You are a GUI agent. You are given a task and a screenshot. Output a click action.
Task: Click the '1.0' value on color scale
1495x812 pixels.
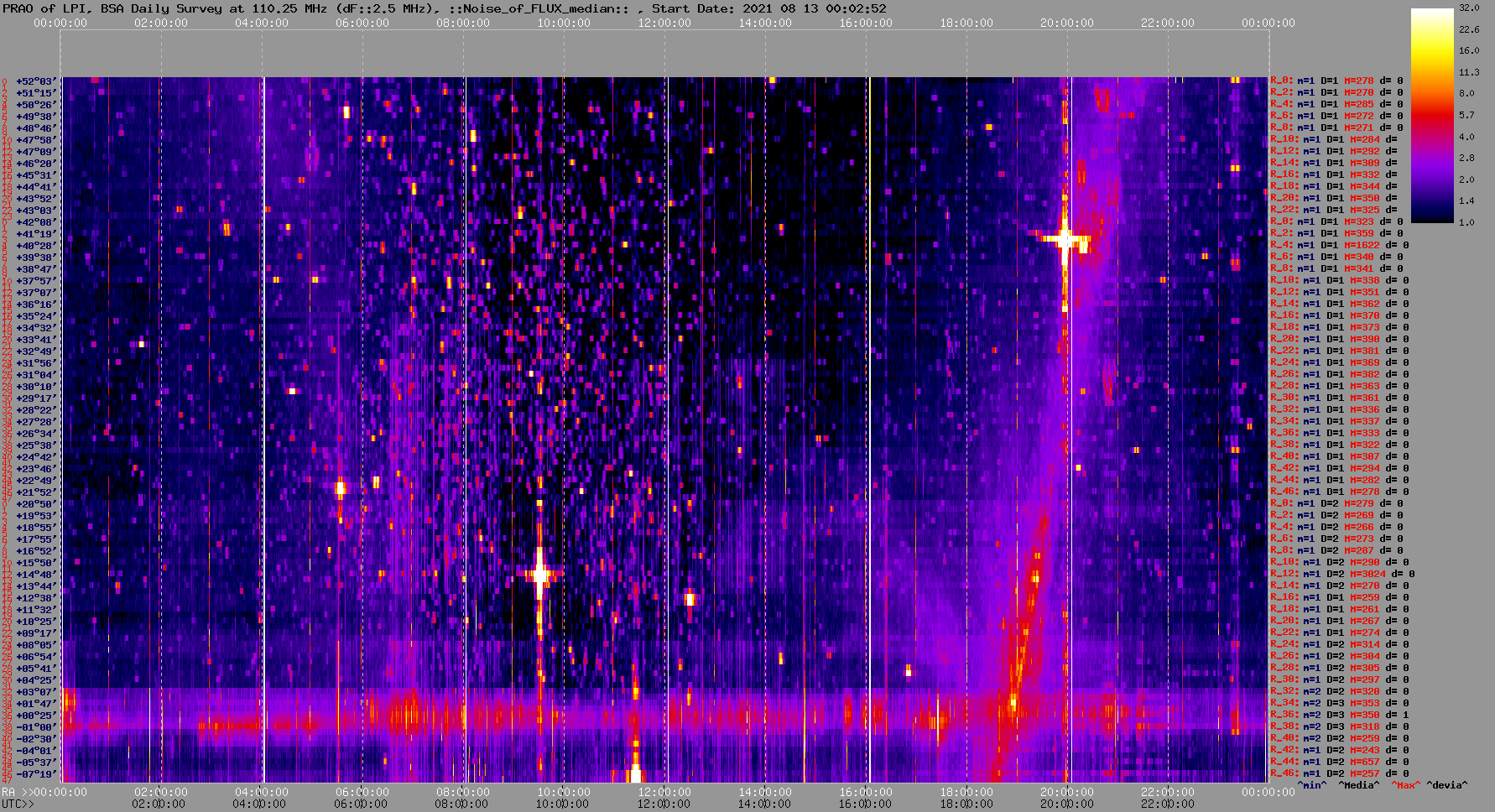click(x=1466, y=223)
